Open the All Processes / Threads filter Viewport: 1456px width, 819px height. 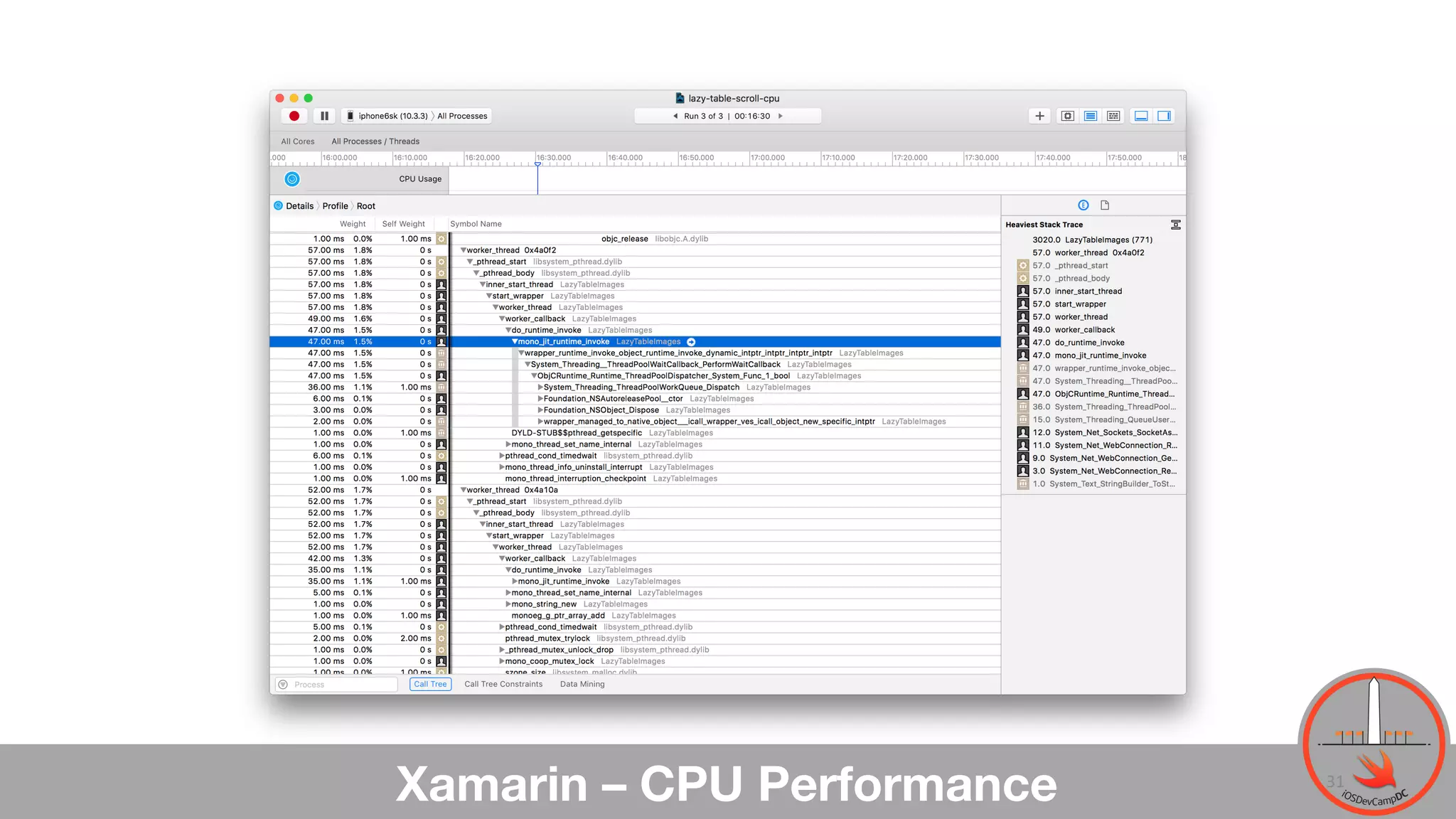click(375, 141)
